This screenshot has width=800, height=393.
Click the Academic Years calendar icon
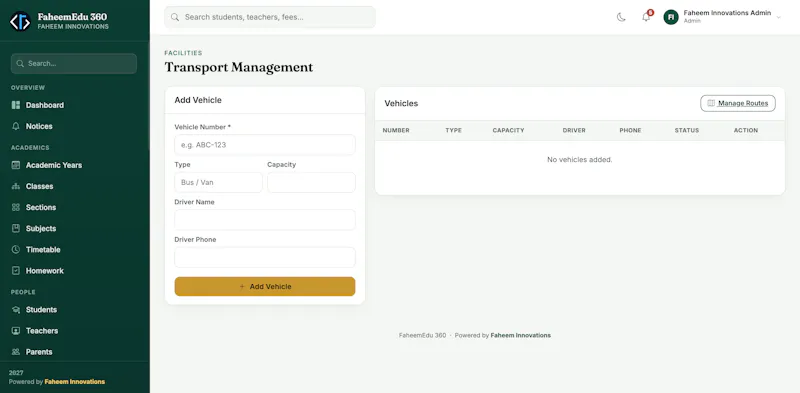coord(16,165)
